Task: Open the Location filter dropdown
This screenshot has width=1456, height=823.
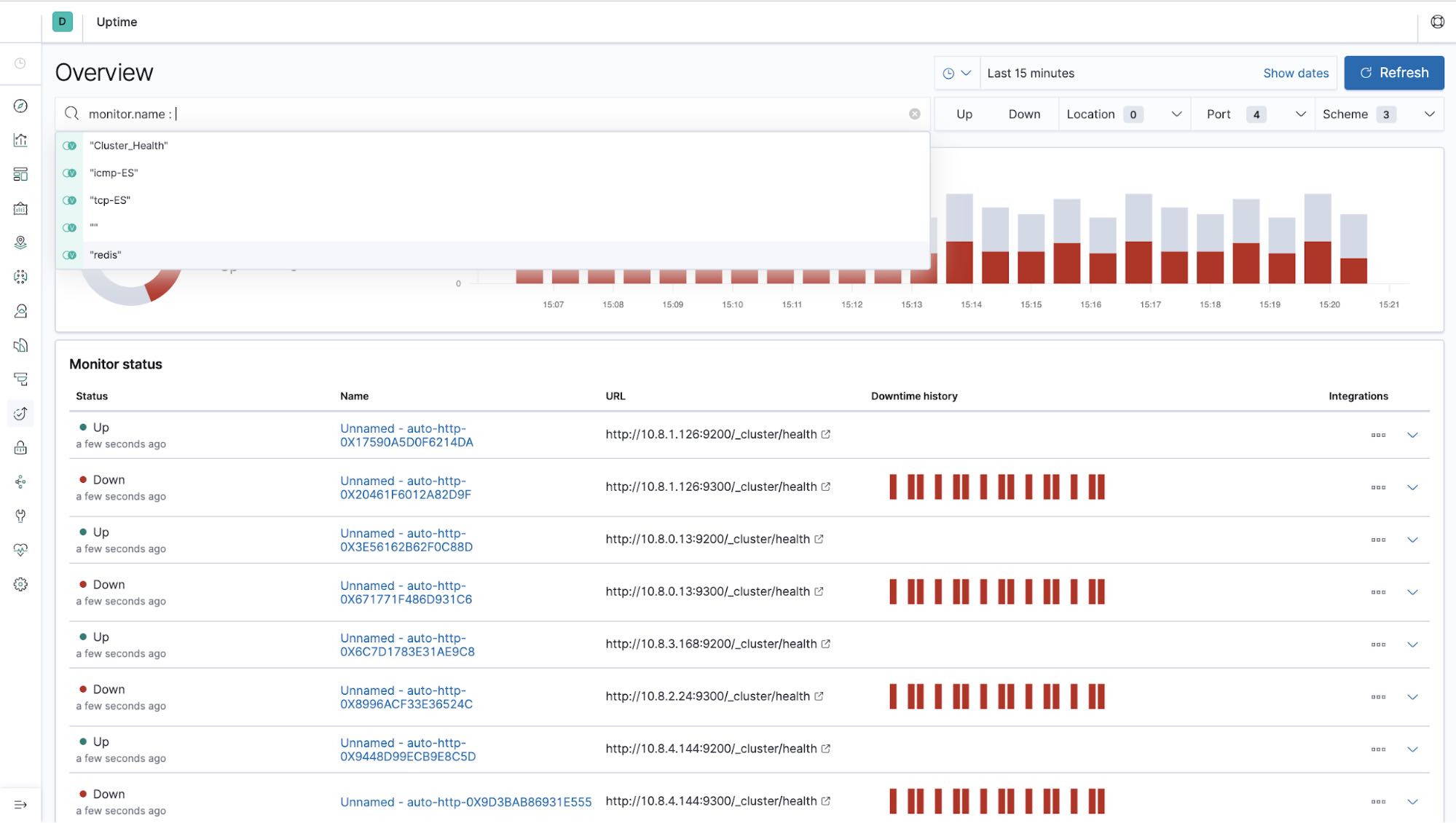Action: coord(1125,114)
